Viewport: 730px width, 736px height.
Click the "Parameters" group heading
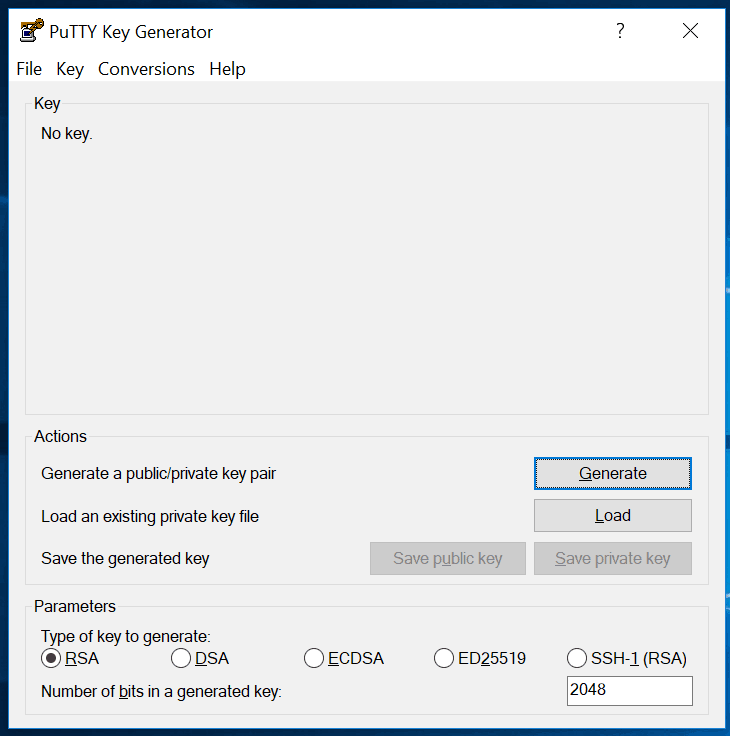click(75, 606)
